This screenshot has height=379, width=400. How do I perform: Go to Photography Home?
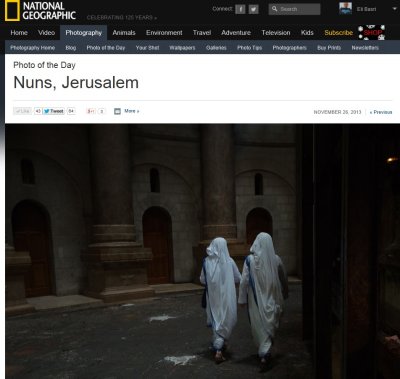32,48
